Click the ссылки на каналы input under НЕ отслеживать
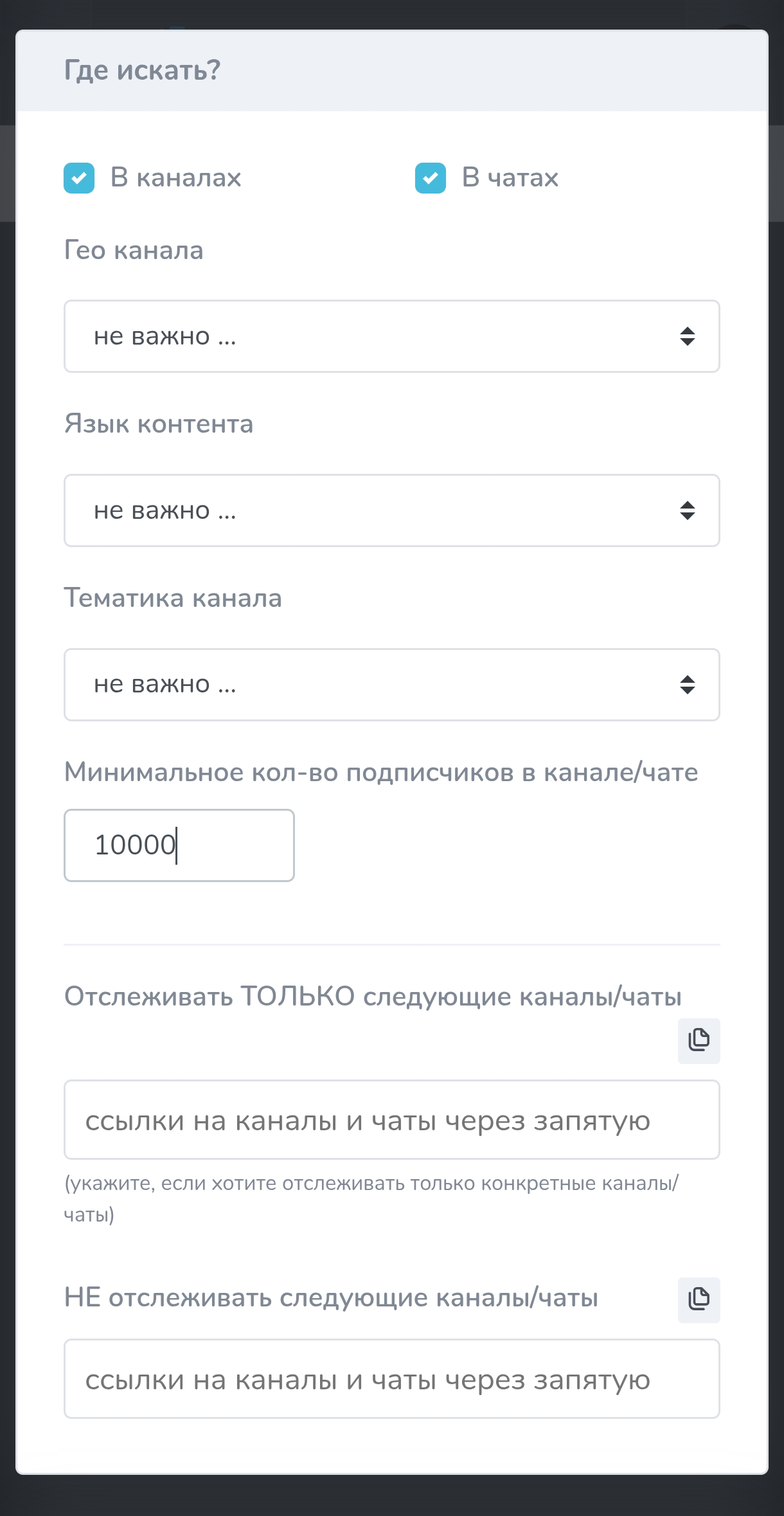The height and width of the screenshot is (1516, 784). (x=391, y=1379)
